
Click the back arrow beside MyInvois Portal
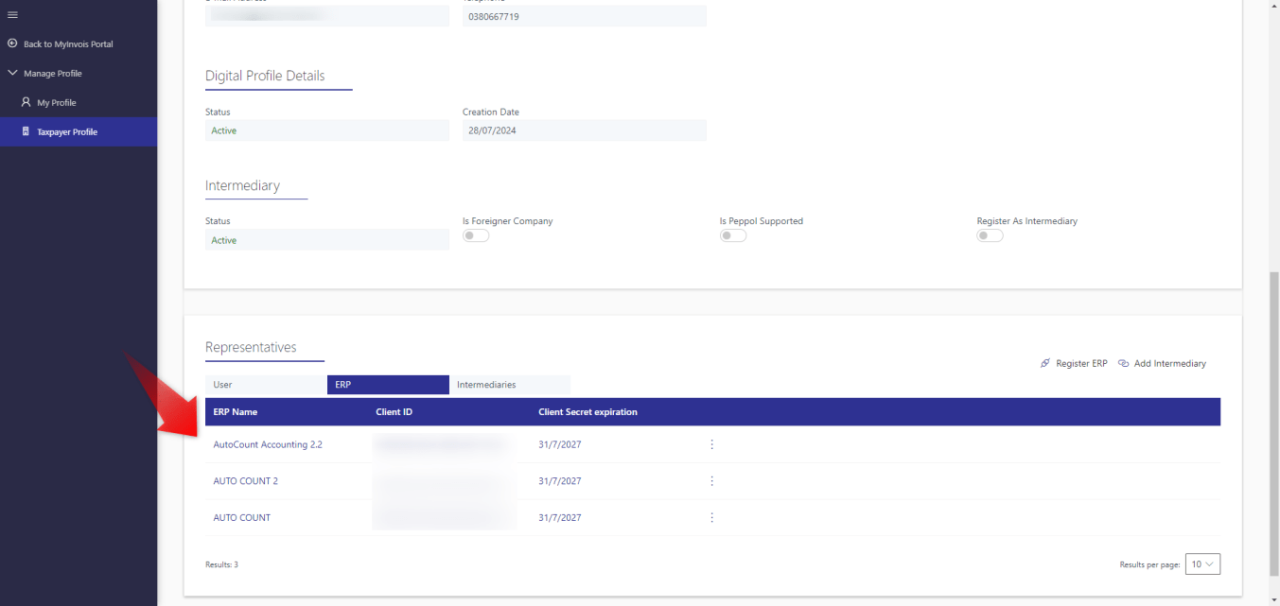(11, 43)
